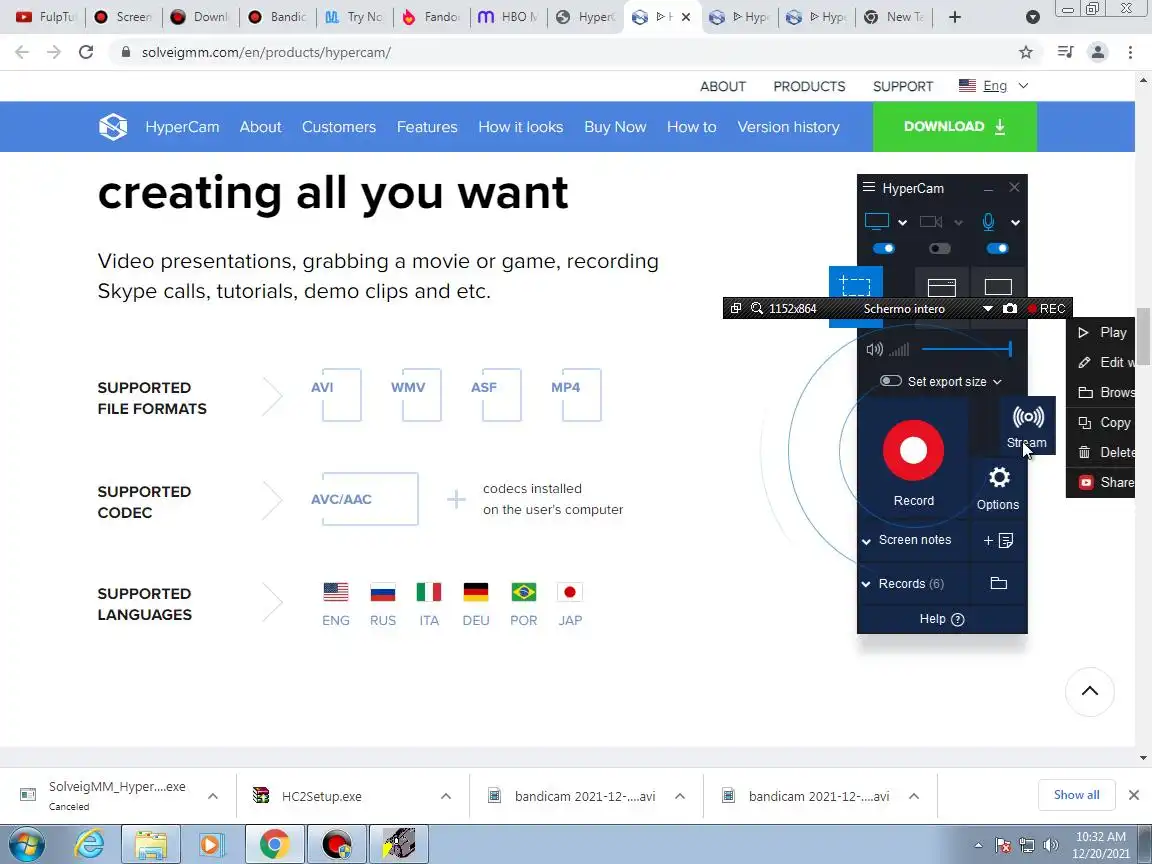The width and height of the screenshot is (1152, 864).
Task: Add a new screen note icon
Action: 998,541
